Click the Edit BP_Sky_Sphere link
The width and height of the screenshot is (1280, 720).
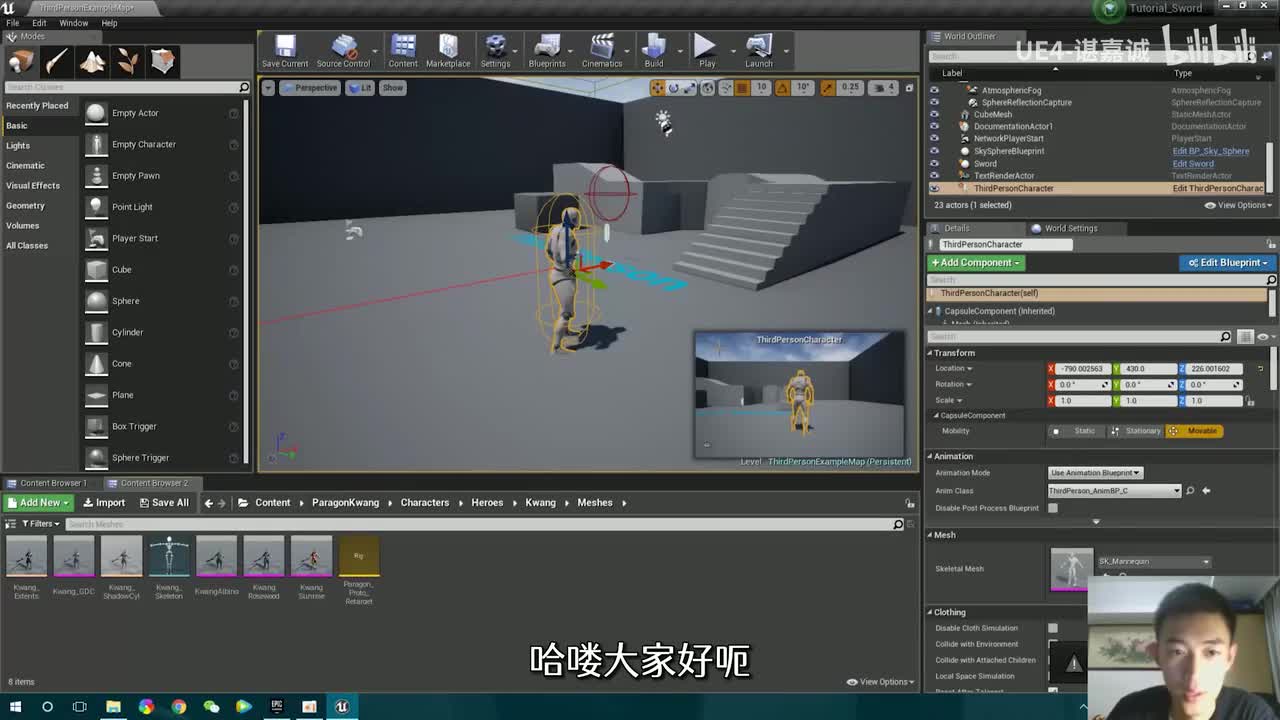click(x=1210, y=151)
